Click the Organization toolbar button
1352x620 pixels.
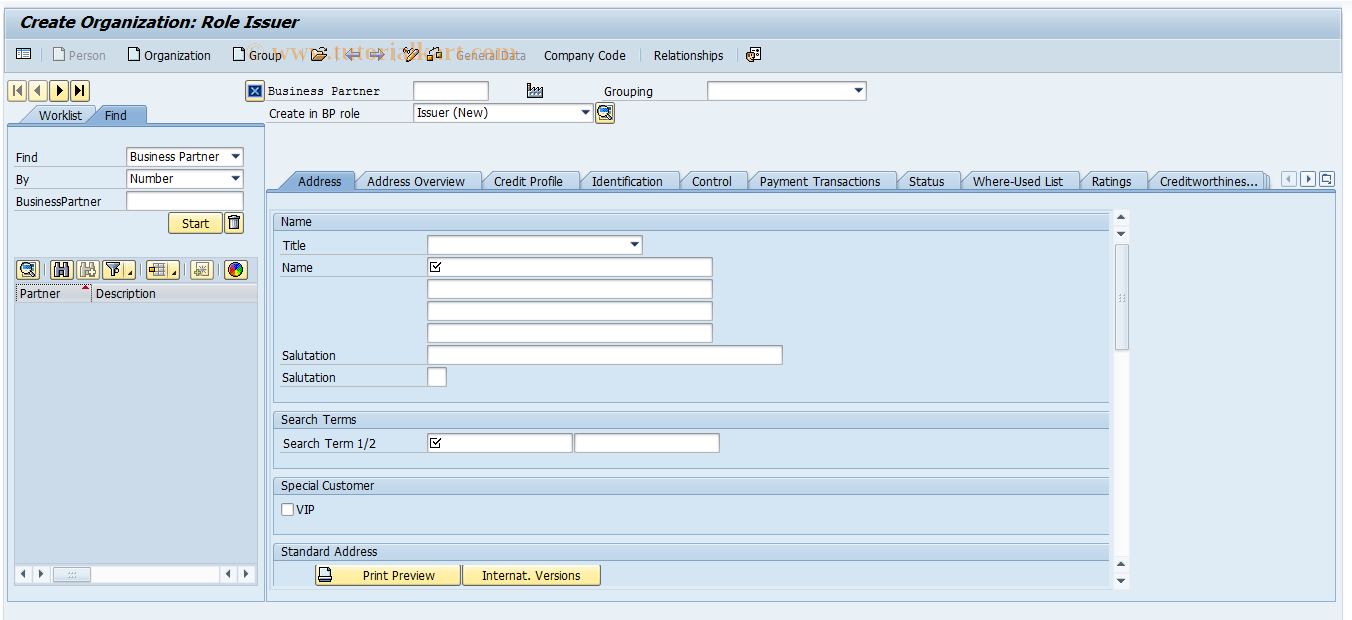click(169, 55)
